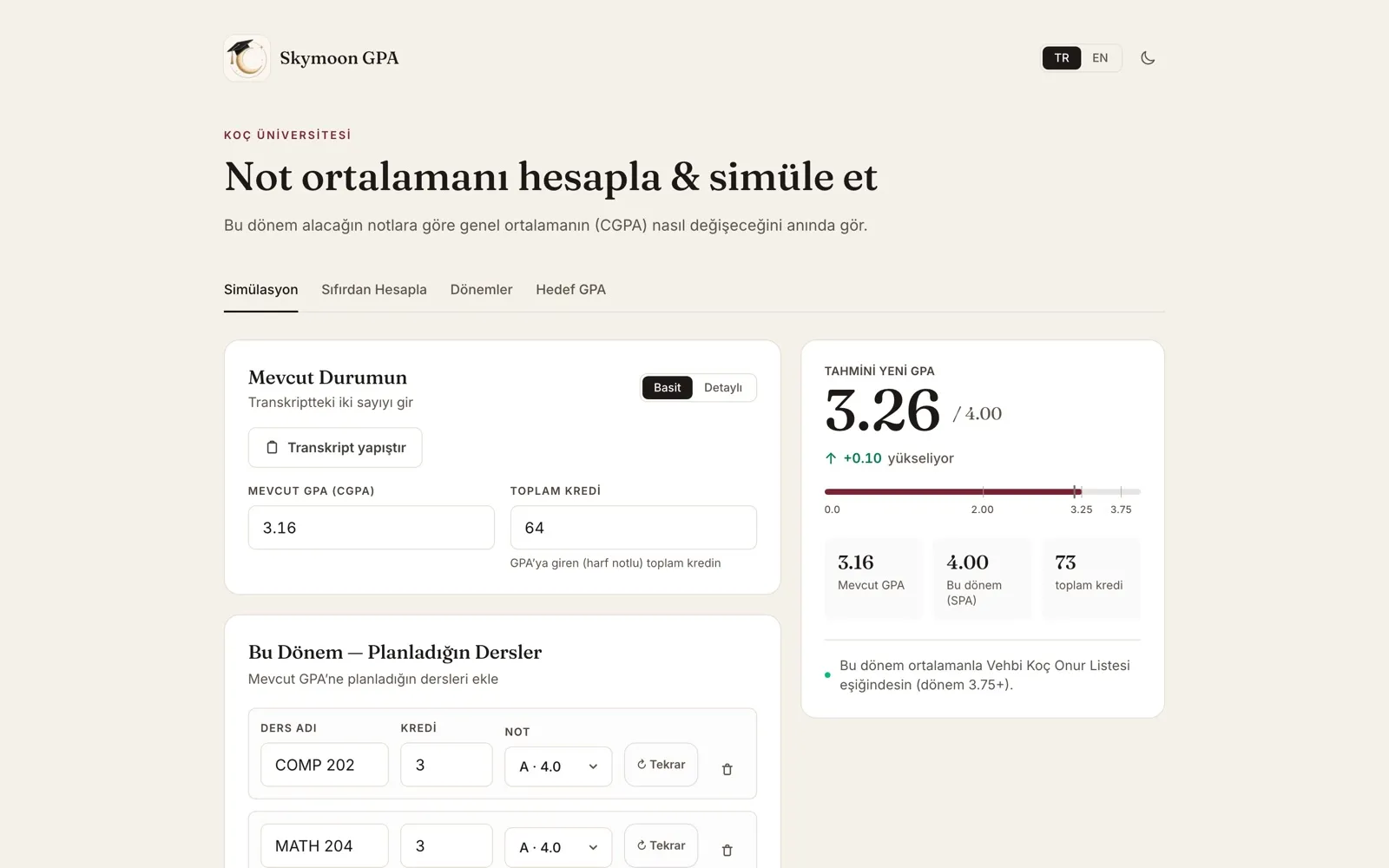Click the 73 toplam kredi card
The width and height of the screenshot is (1389, 868).
click(x=1091, y=579)
